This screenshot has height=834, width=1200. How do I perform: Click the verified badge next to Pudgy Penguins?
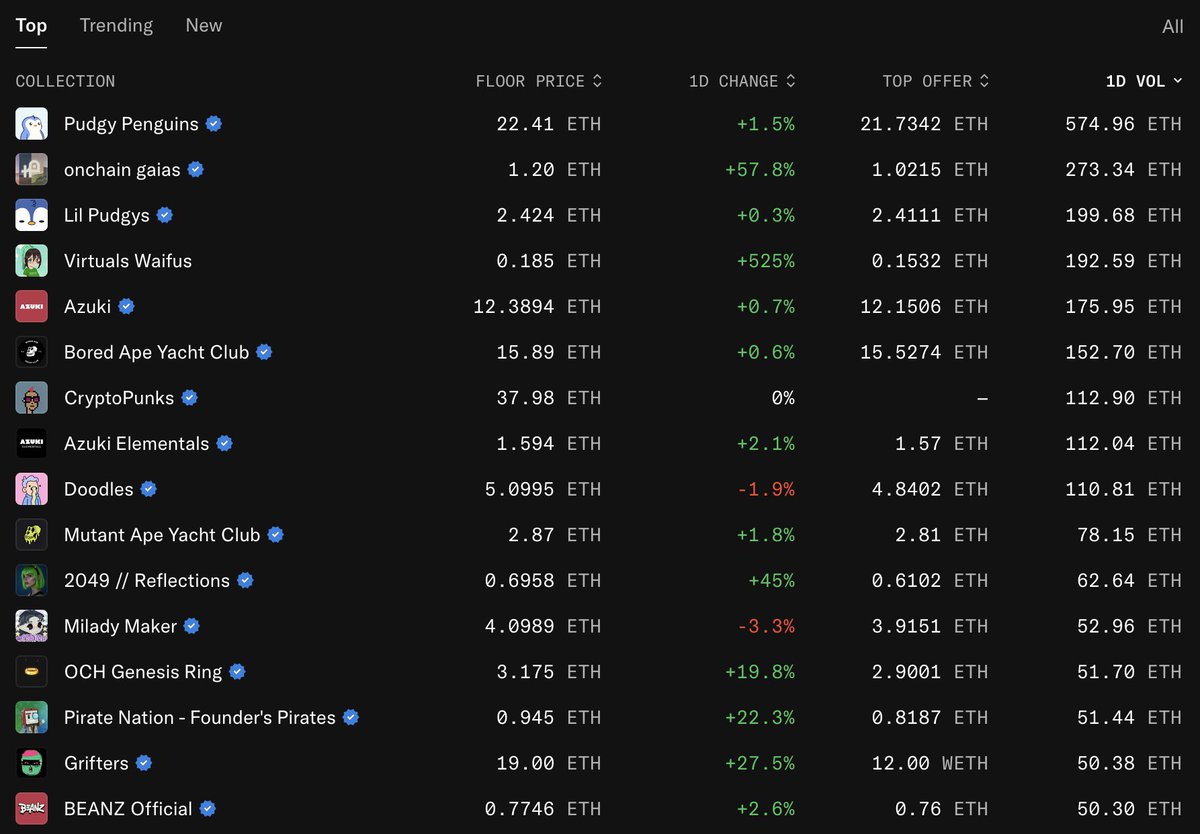coord(214,124)
